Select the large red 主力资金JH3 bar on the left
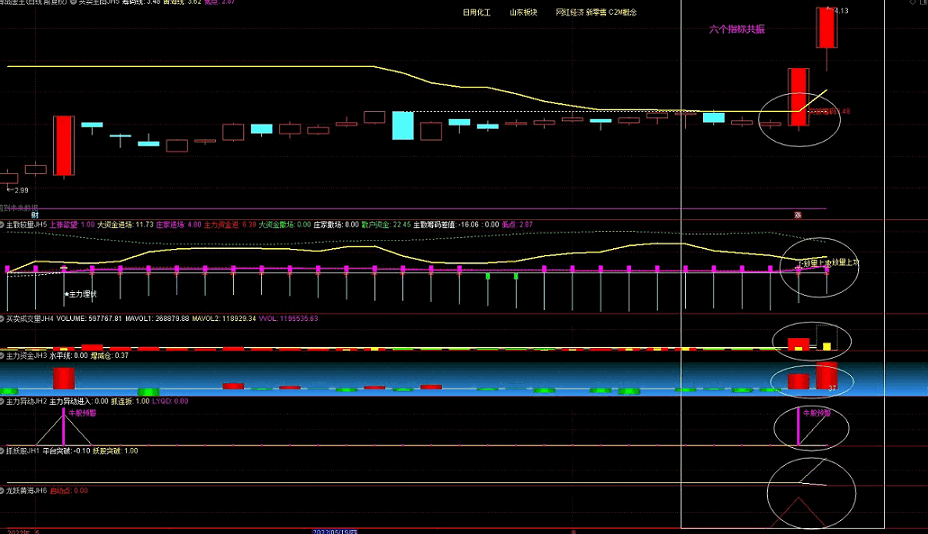 [64, 378]
